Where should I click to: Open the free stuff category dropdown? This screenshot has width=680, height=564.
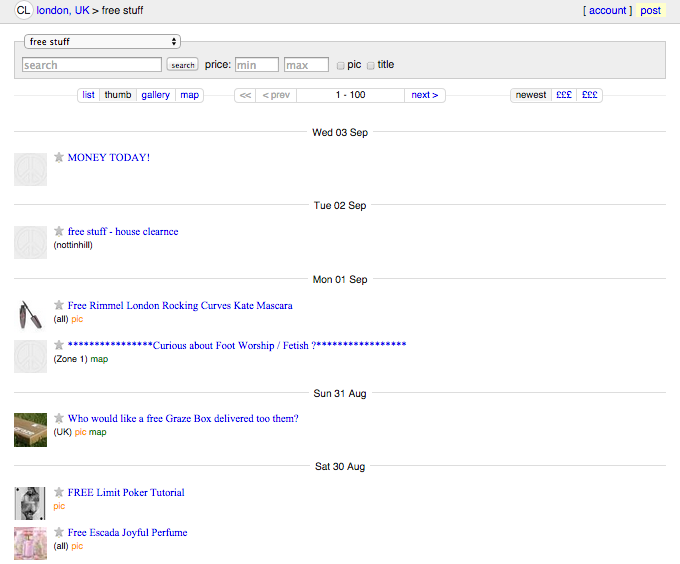[x=102, y=42]
